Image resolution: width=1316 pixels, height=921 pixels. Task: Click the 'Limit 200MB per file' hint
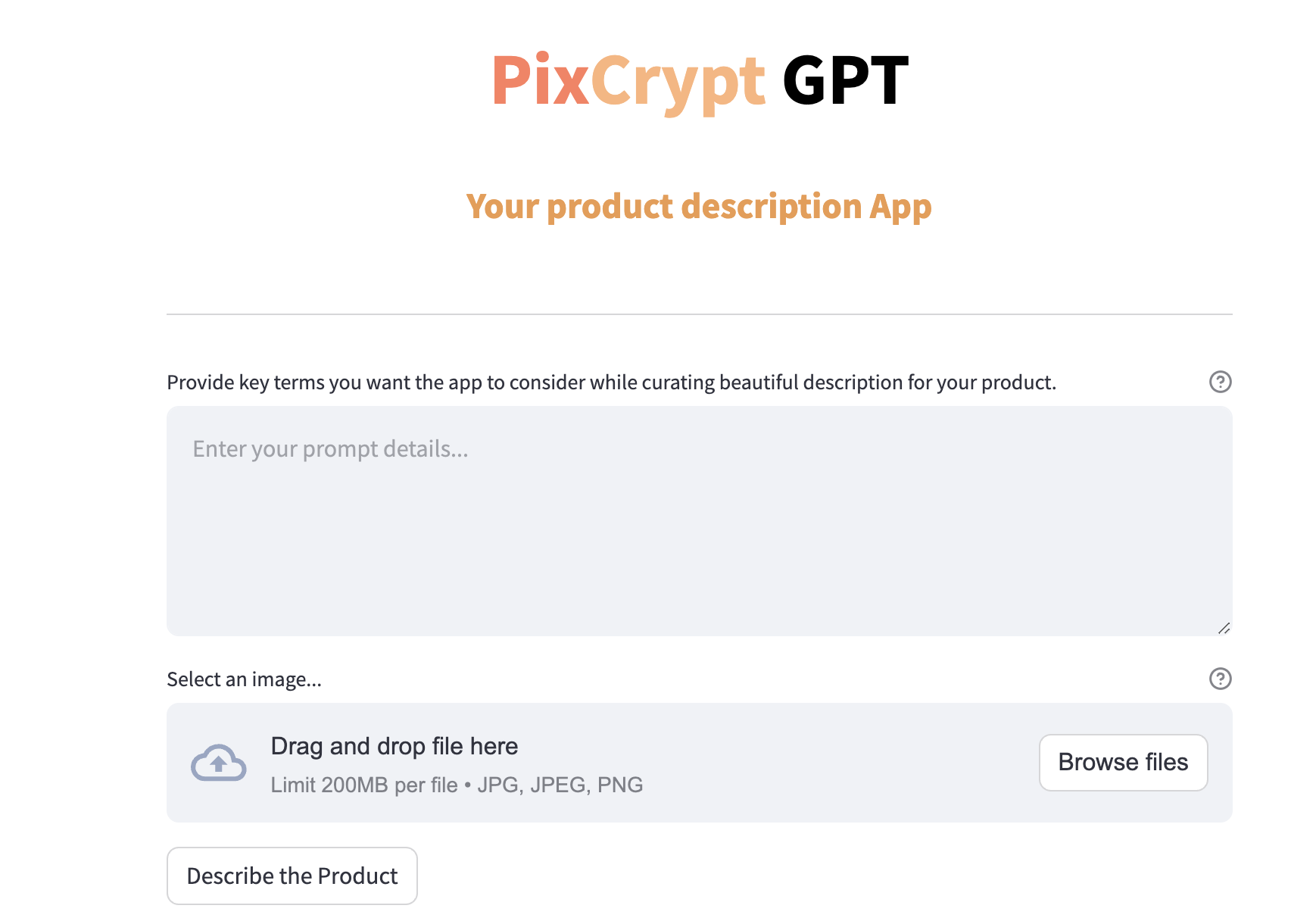click(x=363, y=785)
